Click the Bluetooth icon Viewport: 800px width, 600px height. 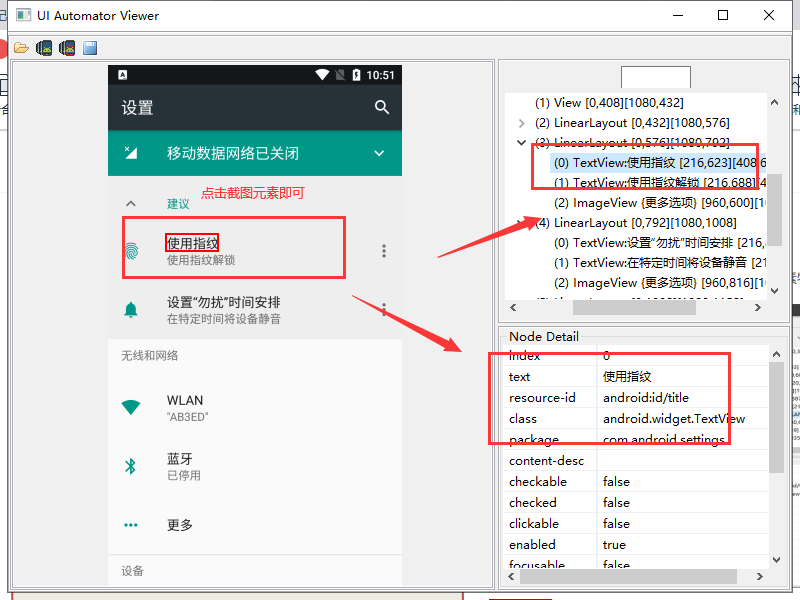[x=131, y=466]
